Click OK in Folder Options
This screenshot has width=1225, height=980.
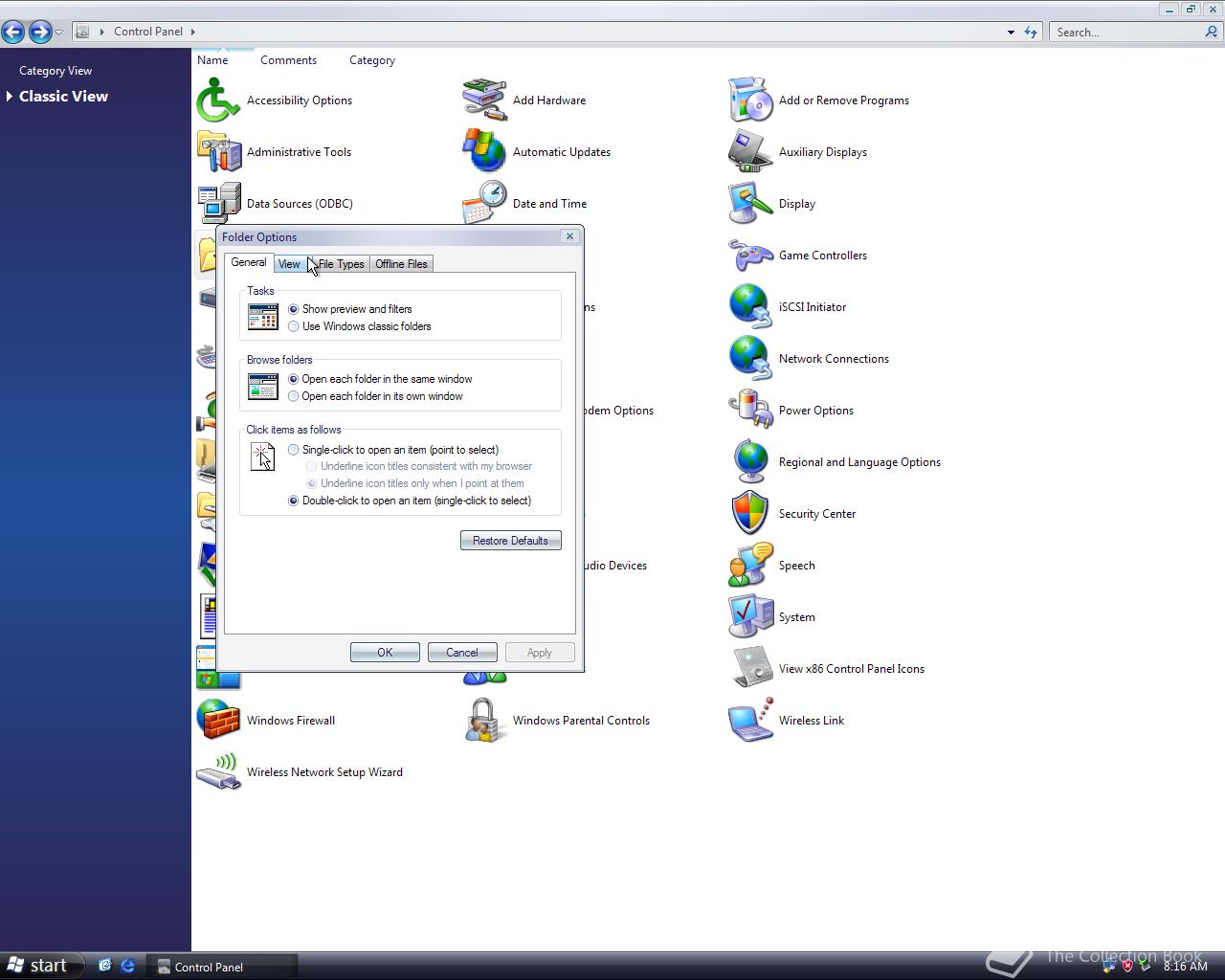pos(385,653)
